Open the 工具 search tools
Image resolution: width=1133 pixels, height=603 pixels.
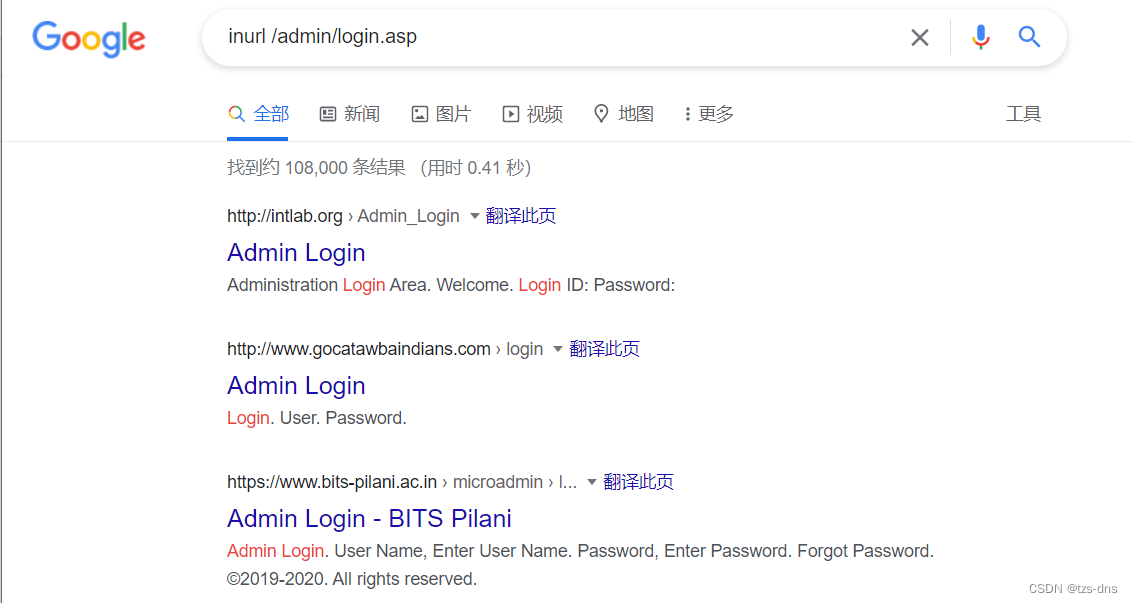pyautogui.click(x=1024, y=113)
